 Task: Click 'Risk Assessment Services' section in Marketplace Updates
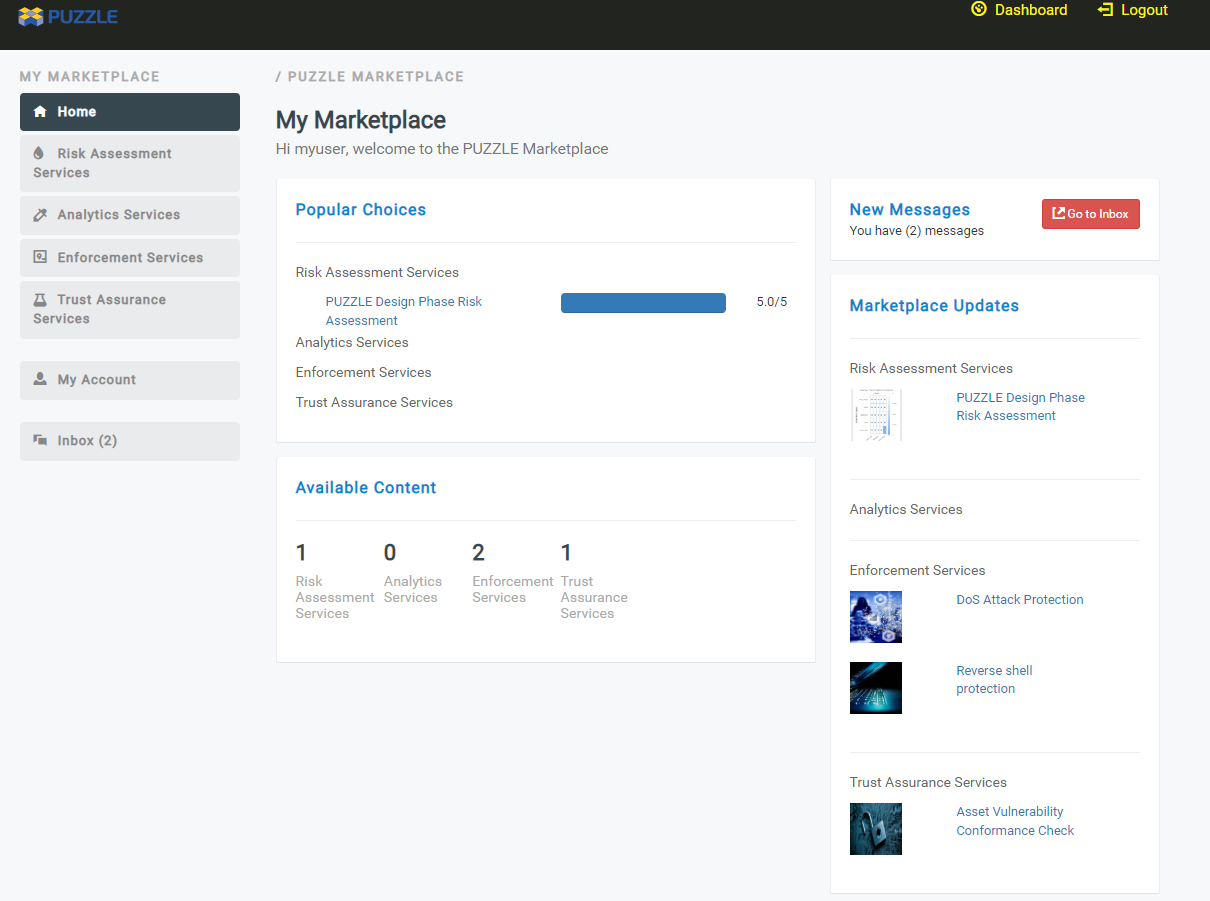point(931,369)
